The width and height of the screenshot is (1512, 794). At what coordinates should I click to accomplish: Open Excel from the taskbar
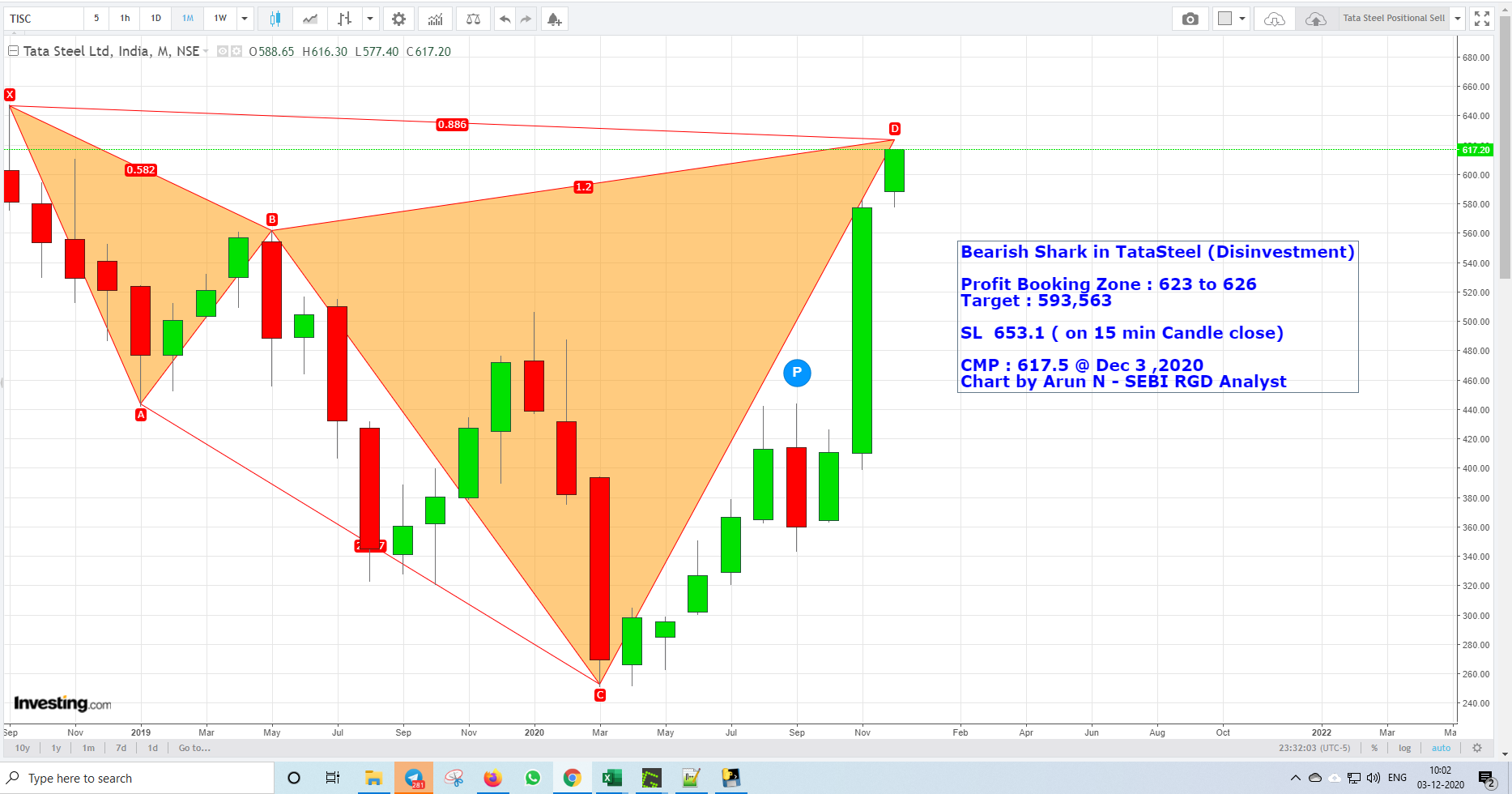pos(611,778)
